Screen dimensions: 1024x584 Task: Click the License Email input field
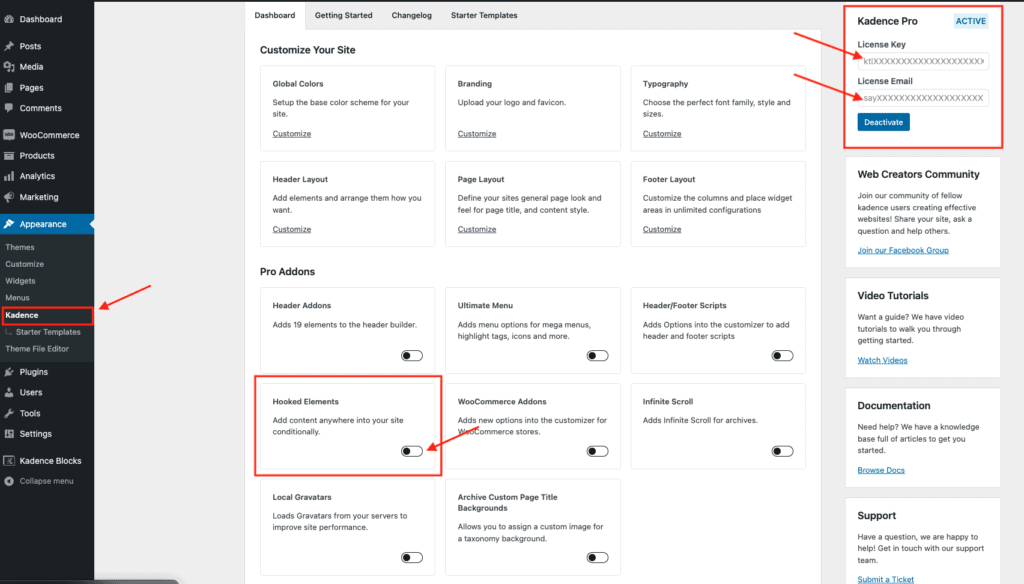(x=923, y=98)
